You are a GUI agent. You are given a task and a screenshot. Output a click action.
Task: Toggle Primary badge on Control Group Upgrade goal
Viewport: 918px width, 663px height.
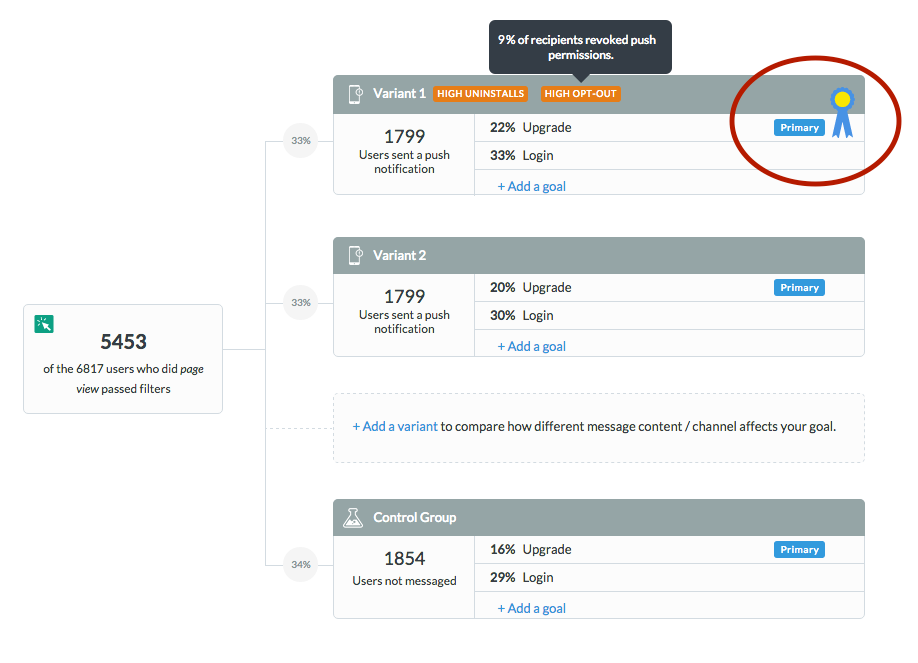tap(799, 549)
